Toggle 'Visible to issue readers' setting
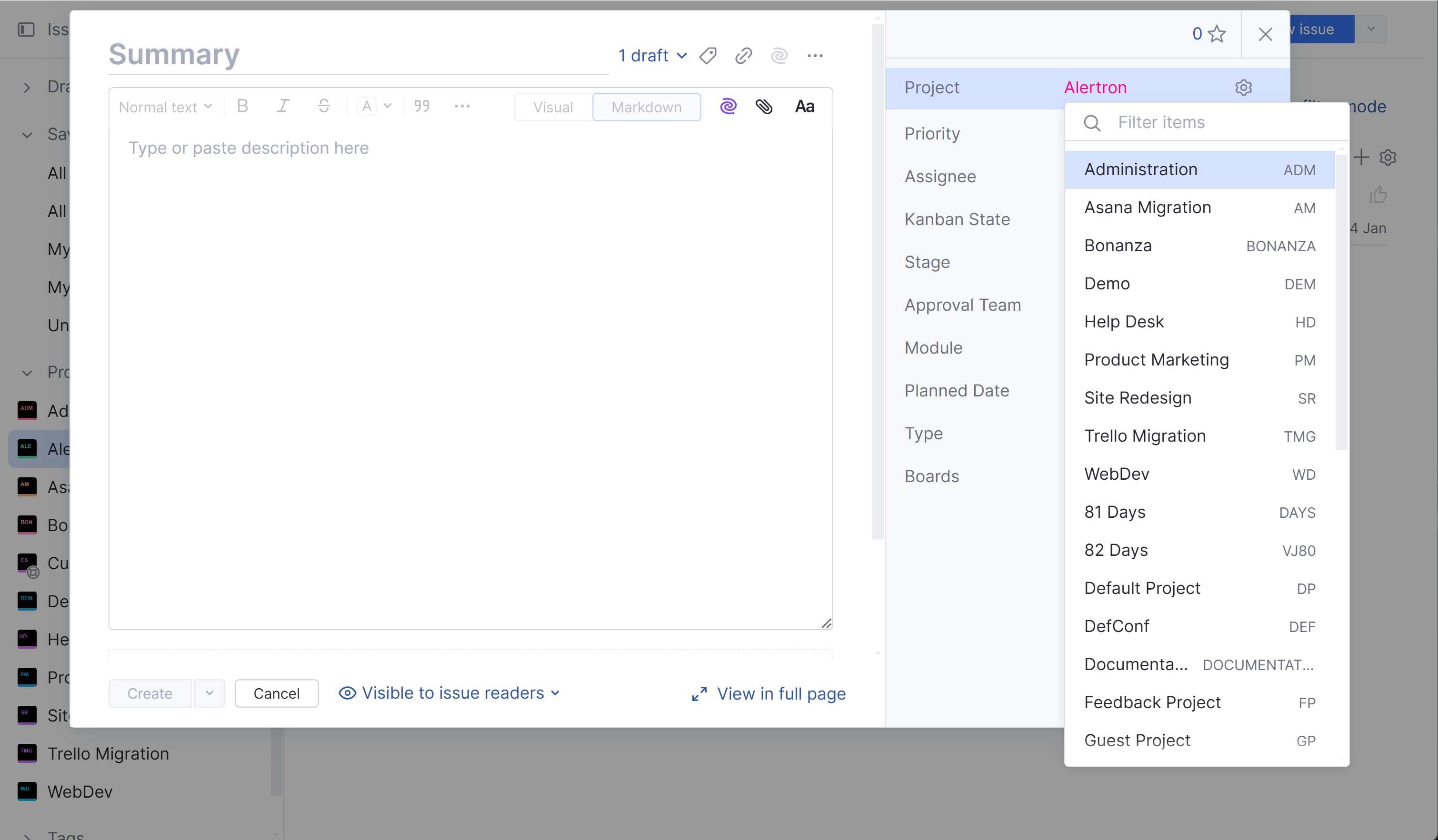The image size is (1438, 840). click(x=450, y=693)
